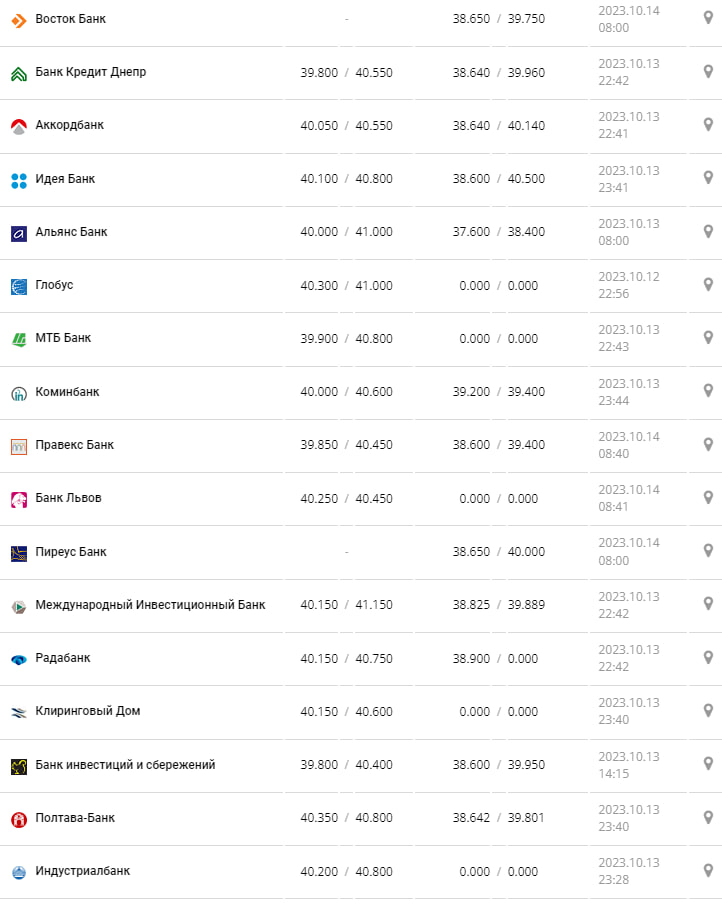Select the Клиринговый Дом bank name
722x906 pixels.
(87, 711)
